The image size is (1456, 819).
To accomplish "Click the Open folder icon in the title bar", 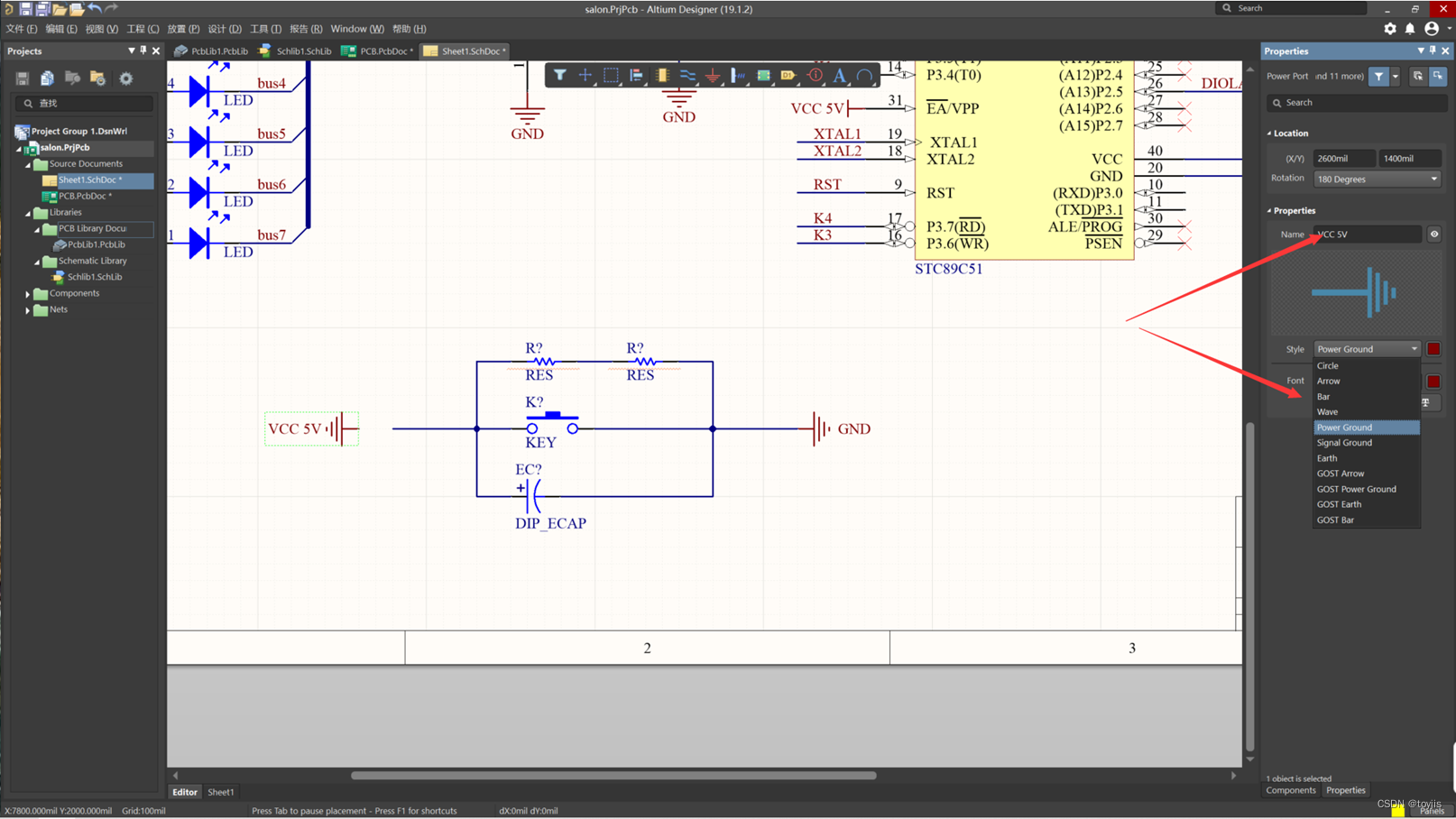I will point(60,9).
